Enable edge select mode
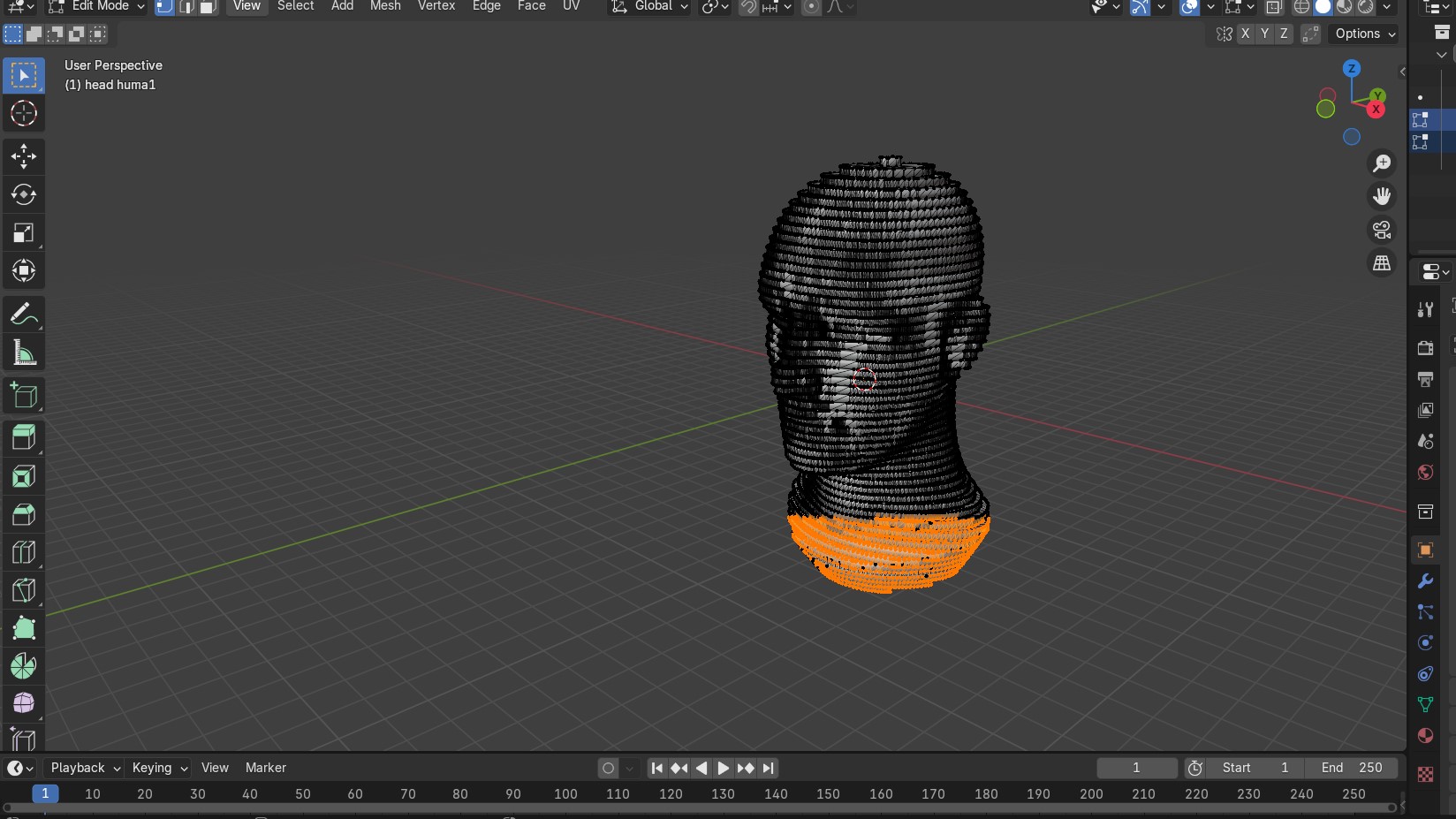1456x819 pixels. pyautogui.click(x=186, y=6)
